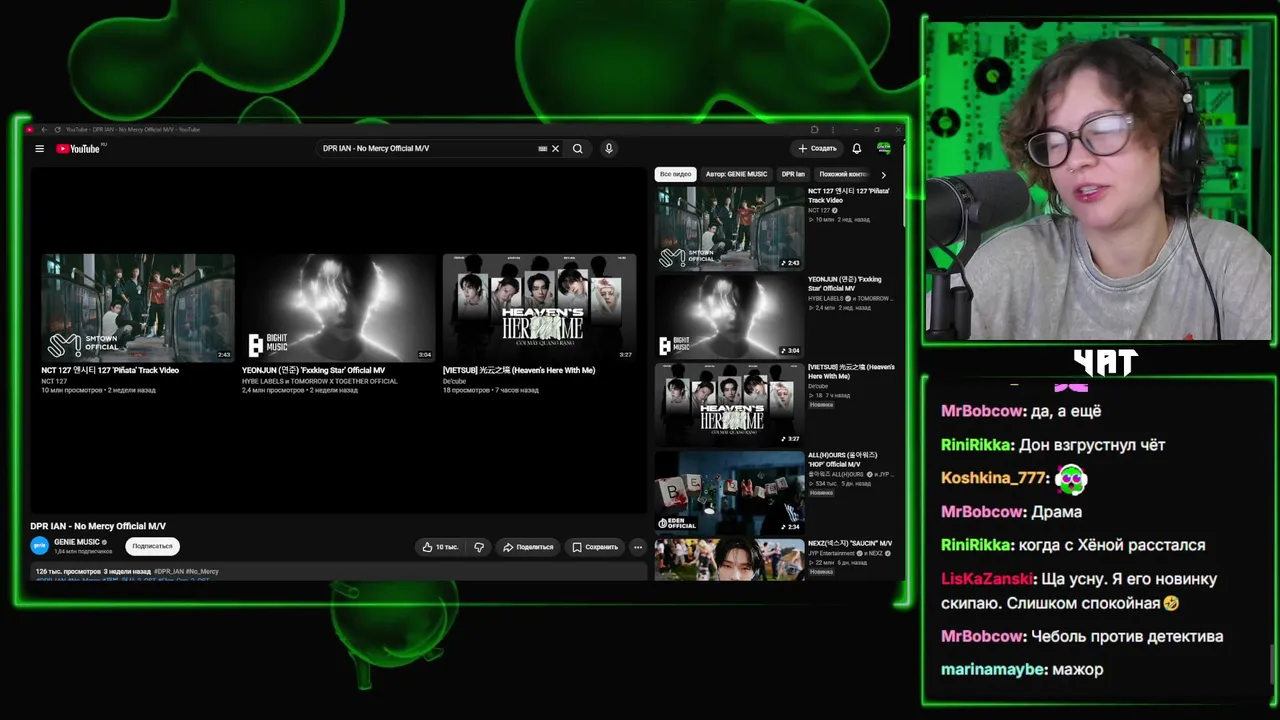Click LisKaZanski username in chat

(988, 579)
